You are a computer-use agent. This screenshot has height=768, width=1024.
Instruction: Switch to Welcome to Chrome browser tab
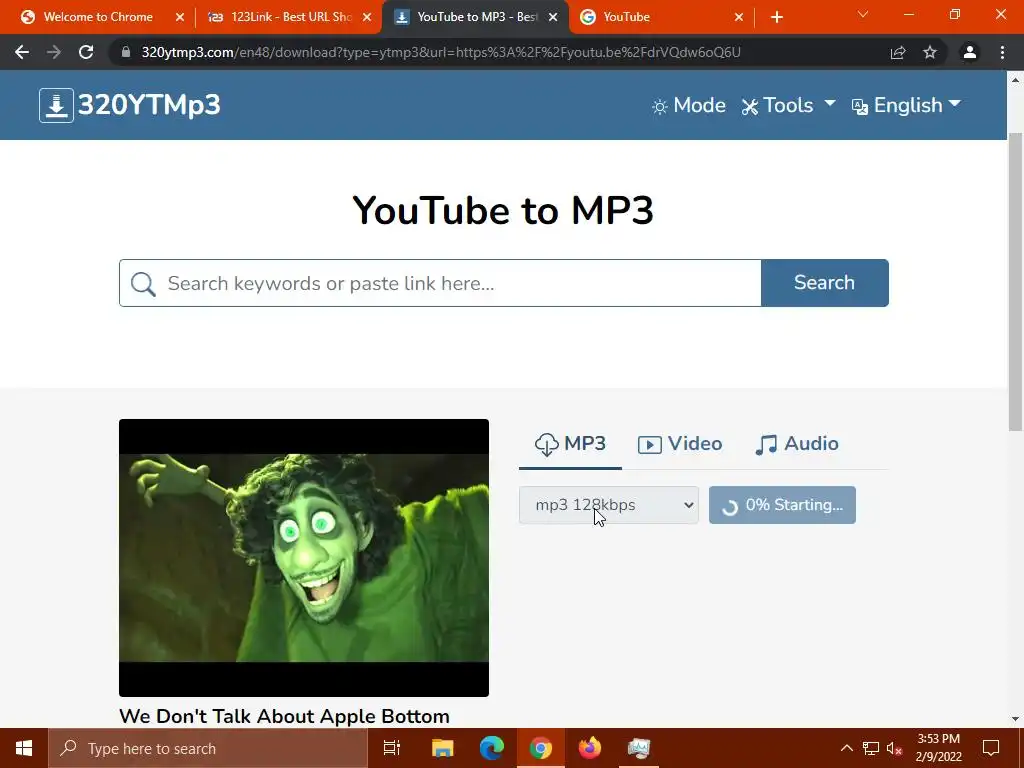tap(98, 17)
